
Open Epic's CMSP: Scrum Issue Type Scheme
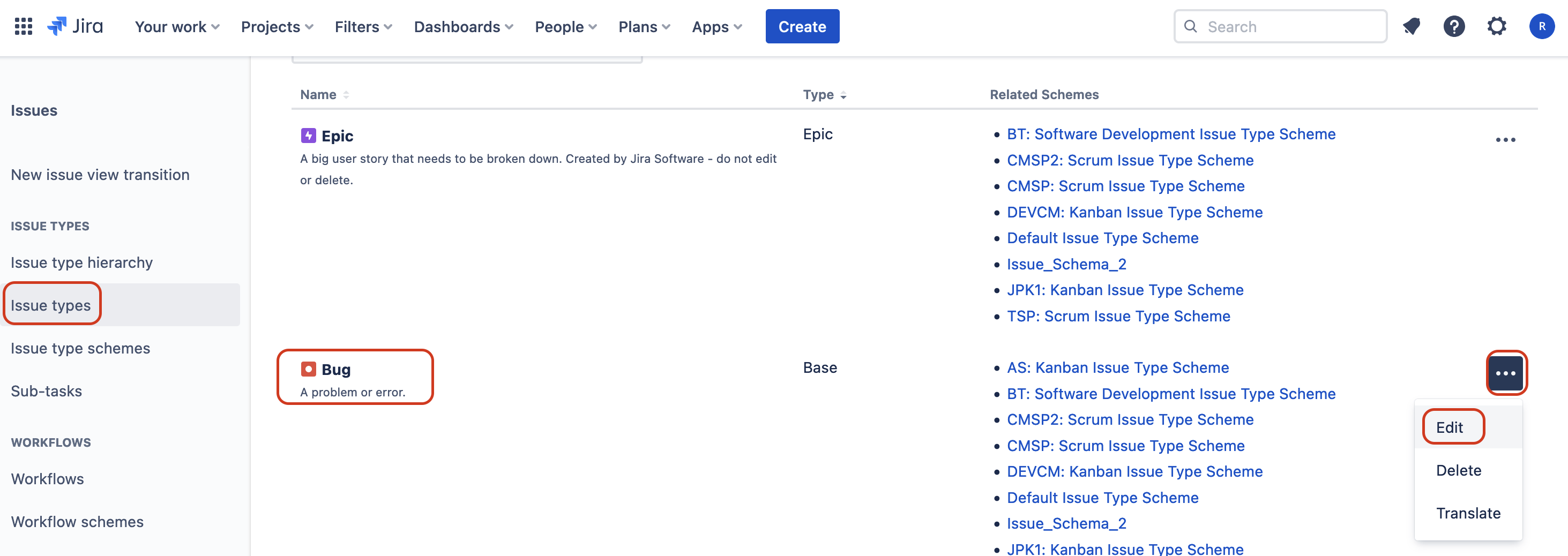coord(1125,185)
